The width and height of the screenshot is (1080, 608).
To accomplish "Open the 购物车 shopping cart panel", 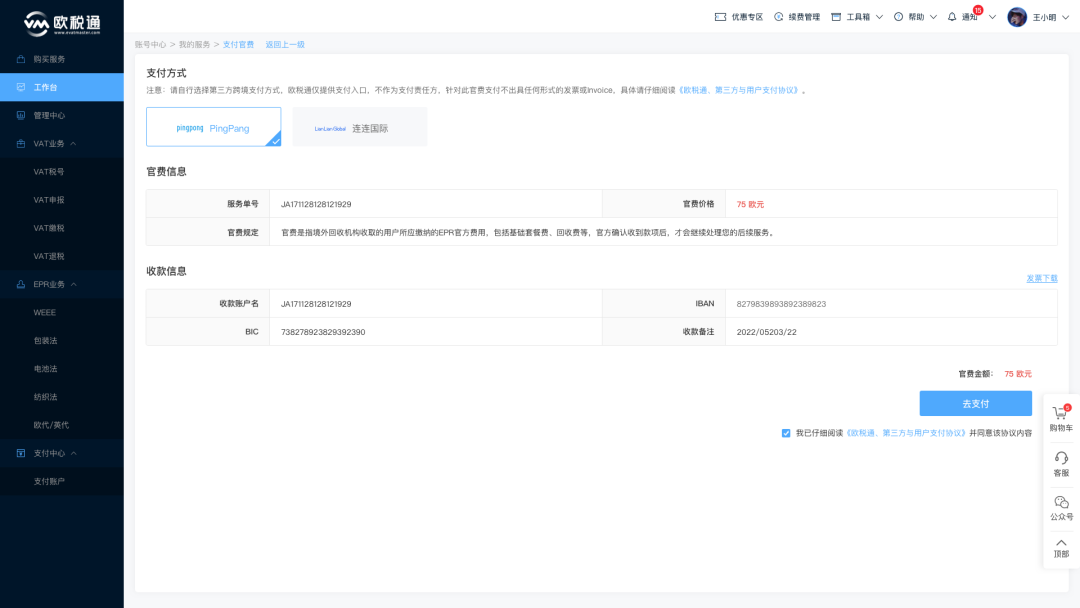I will point(1061,415).
